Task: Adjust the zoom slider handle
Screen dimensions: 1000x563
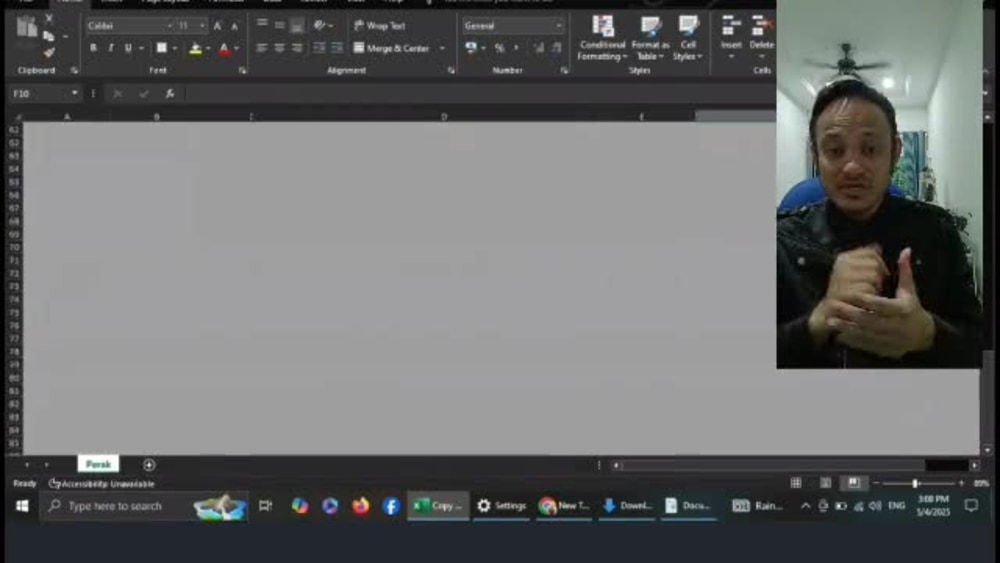Action: (915, 484)
